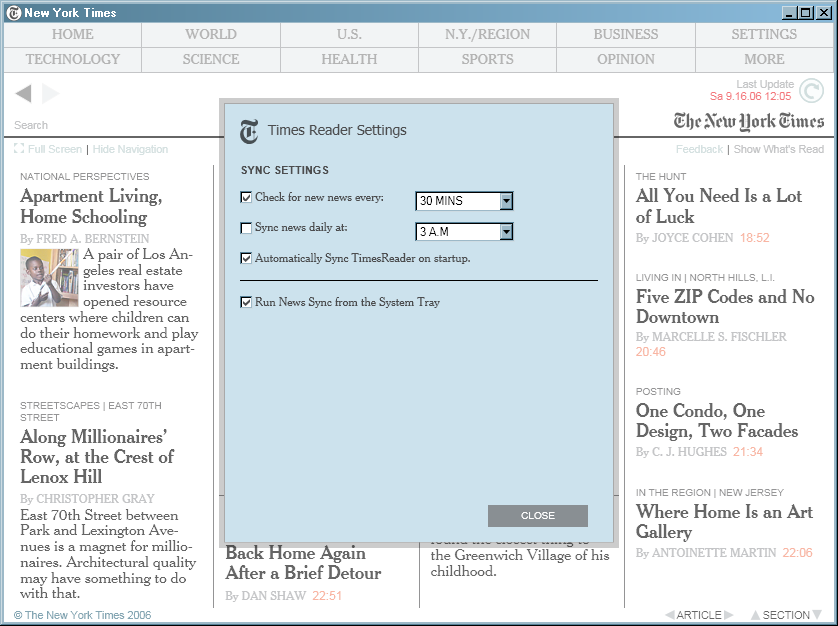Click the NATIONAL PERSPECTIVES label
The image size is (838, 626).
pos(84,177)
